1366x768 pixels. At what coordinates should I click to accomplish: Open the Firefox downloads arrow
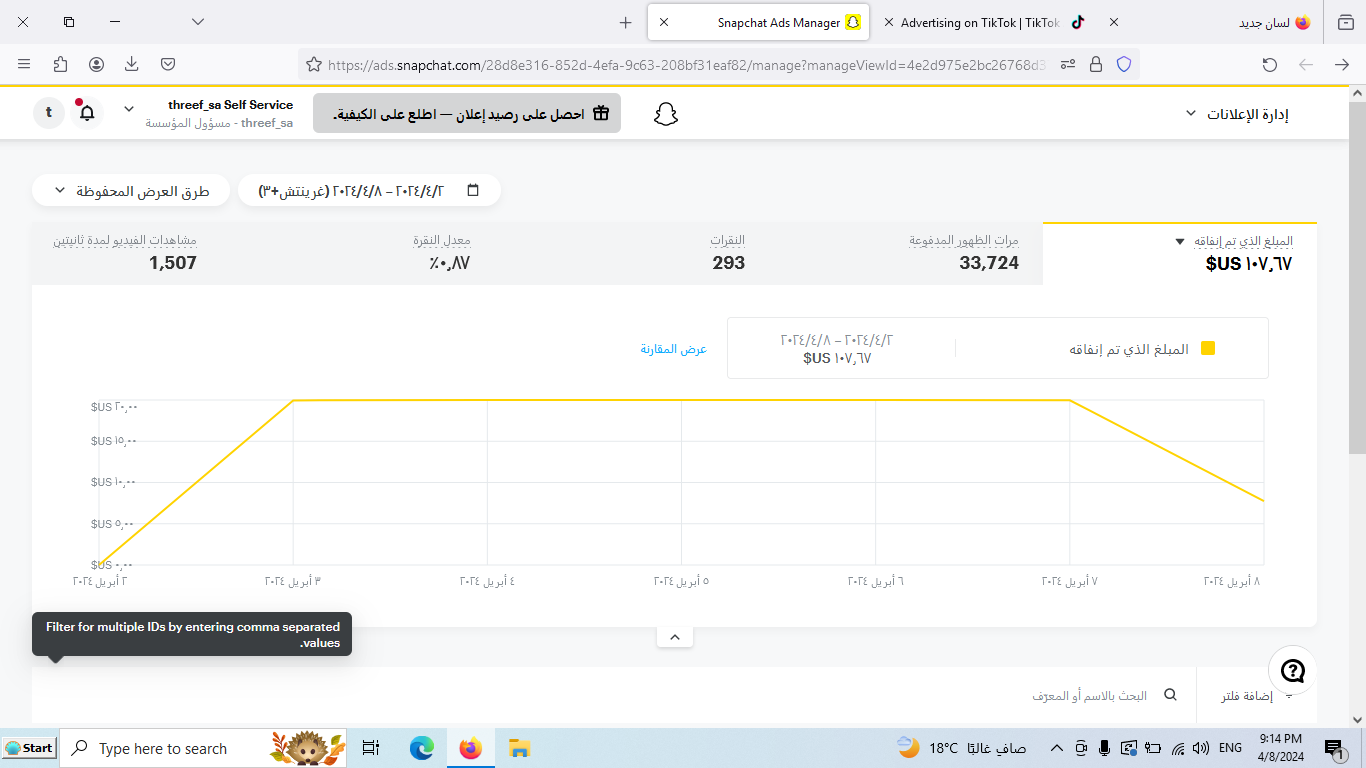(x=132, y=64)
